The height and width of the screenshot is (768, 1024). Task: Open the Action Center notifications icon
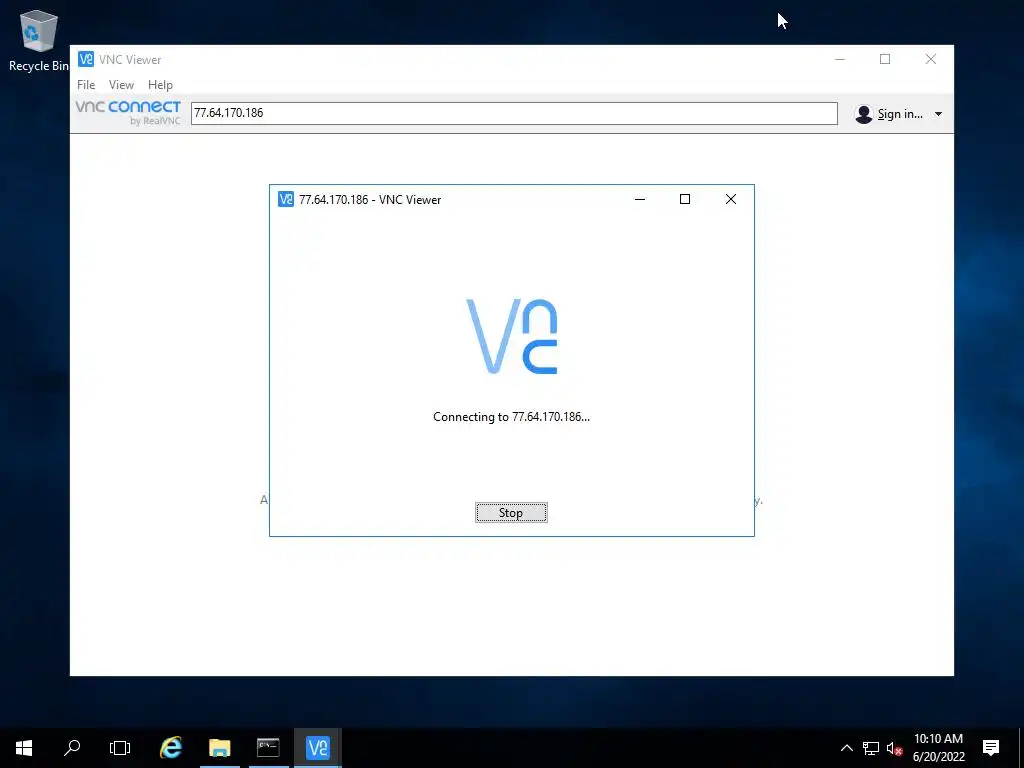[991, 748]
